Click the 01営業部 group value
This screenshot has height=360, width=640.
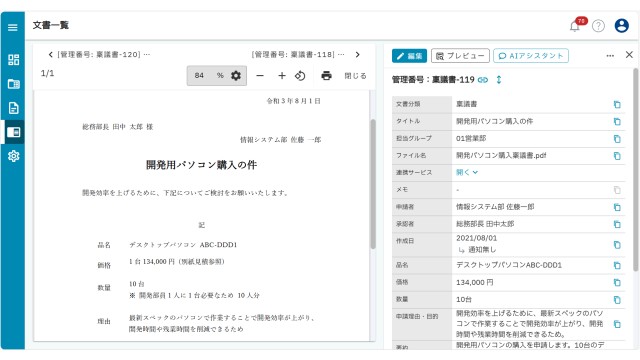point(471,138)
